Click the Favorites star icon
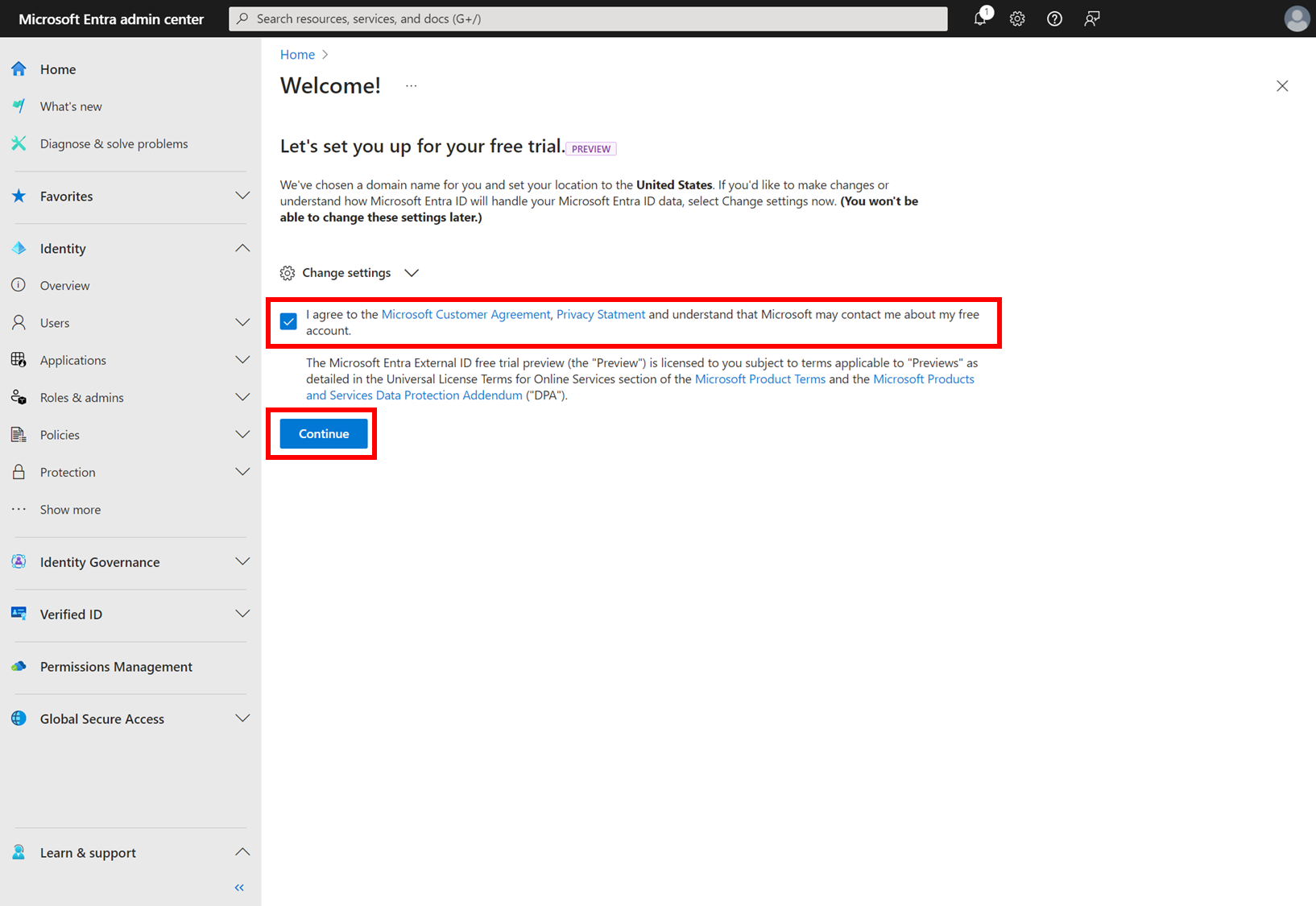Image resolution: width=1316 pixels, height=906 pixels. coord(19,196)
